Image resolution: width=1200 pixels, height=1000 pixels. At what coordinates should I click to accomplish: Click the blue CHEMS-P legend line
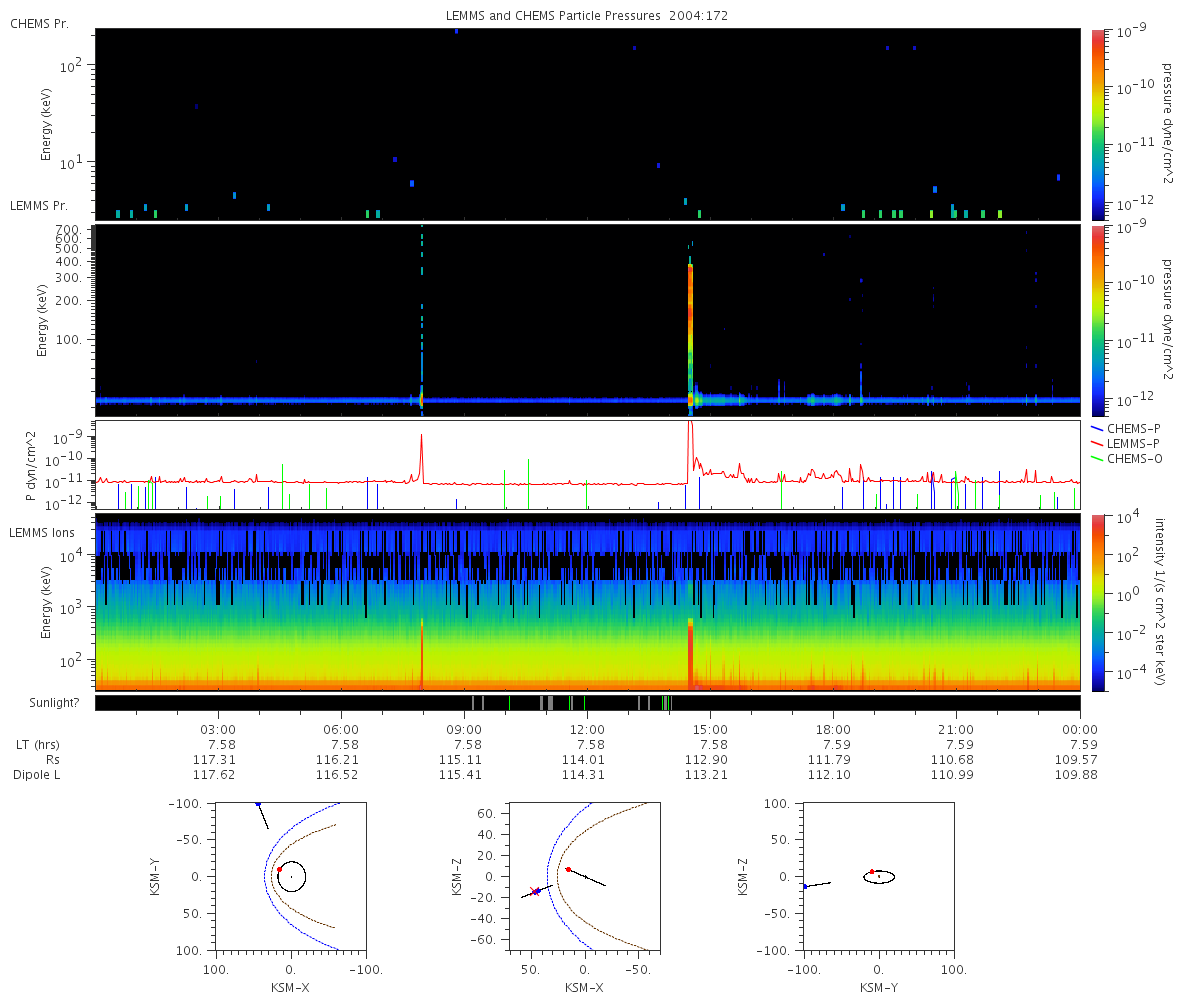1098,428
